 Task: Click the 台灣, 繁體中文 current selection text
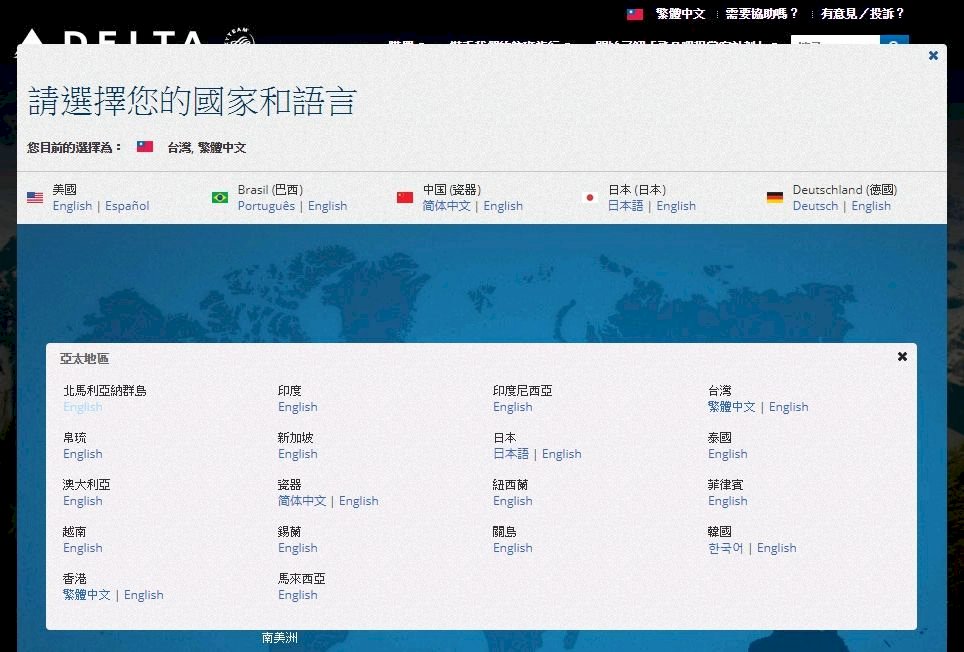coord(207,147)
